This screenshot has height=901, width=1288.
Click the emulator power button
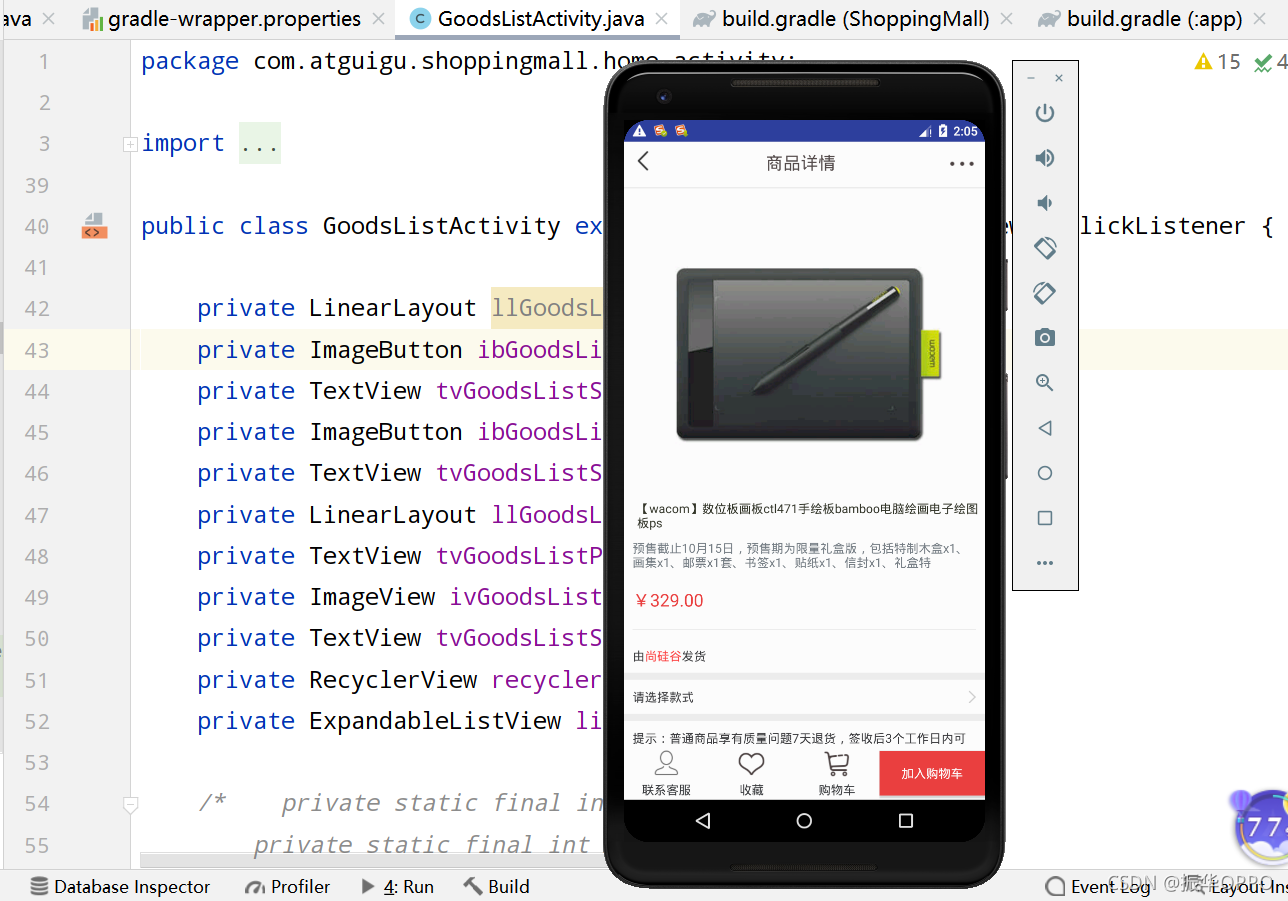[1045, 113]
